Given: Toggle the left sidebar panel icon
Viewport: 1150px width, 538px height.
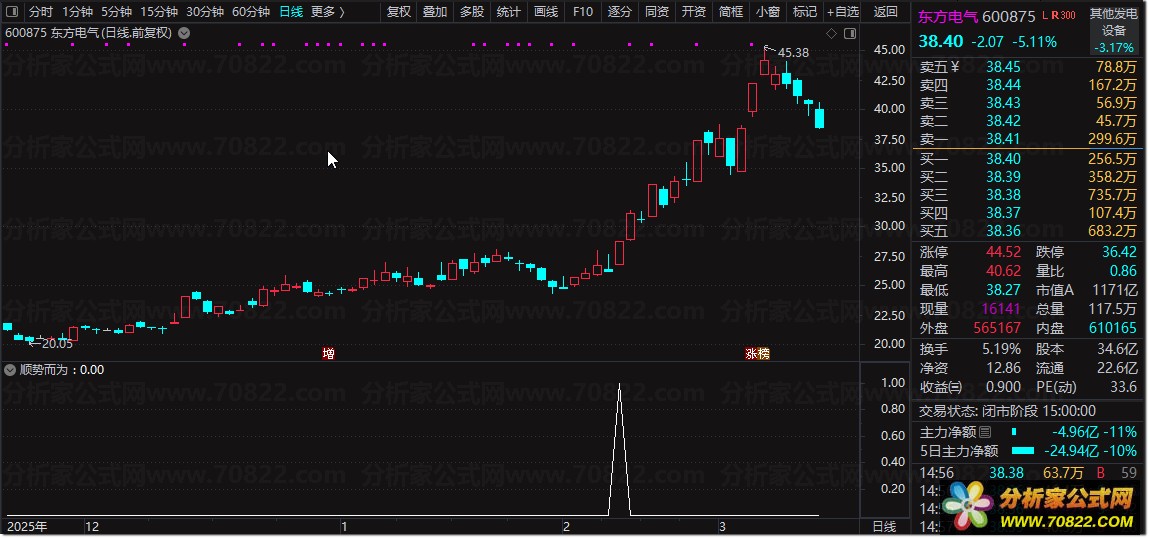Looking at the screenshot, I should coord(12,12).
